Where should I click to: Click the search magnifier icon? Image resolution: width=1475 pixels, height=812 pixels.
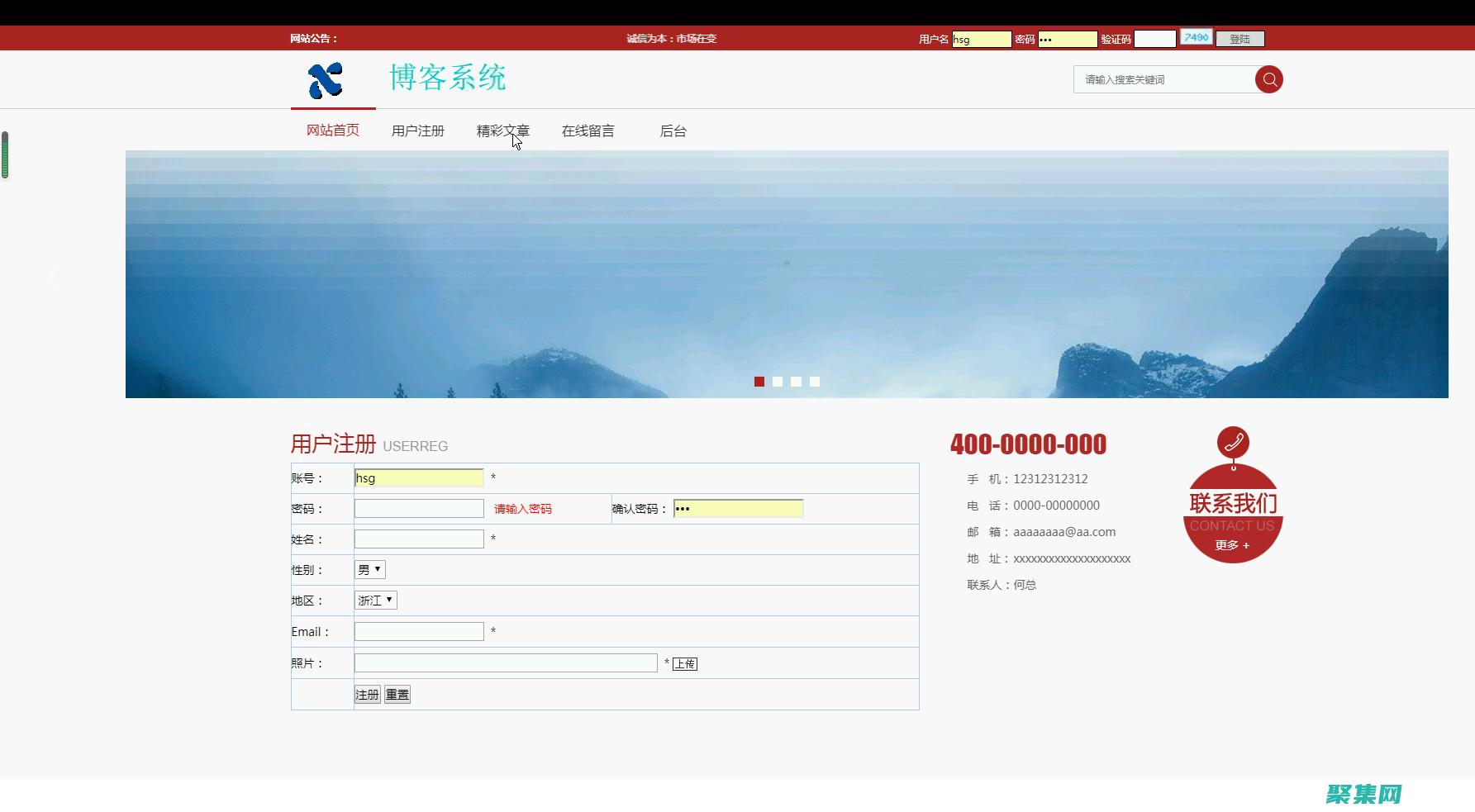(x=1270, y=79)
